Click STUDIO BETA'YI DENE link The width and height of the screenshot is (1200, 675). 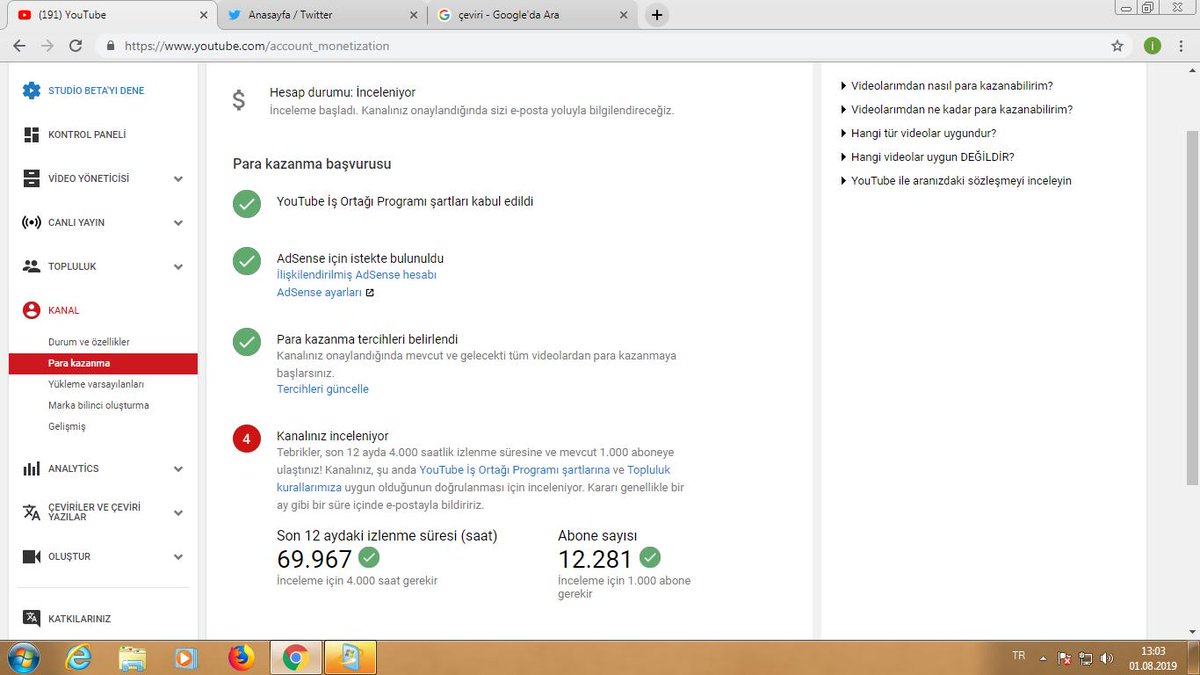[x=96, y=90]
